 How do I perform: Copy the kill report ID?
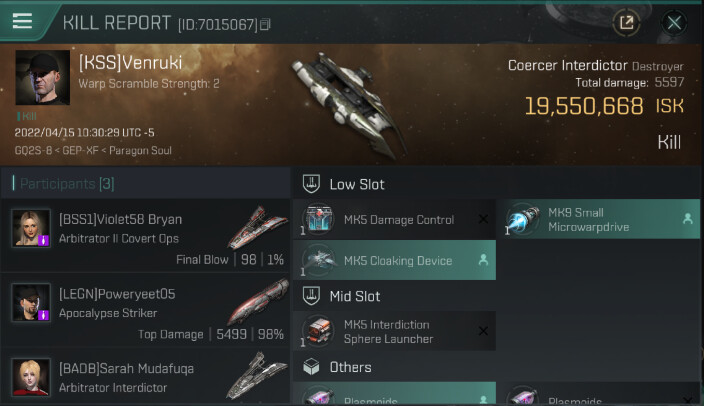tap(265, 24)
